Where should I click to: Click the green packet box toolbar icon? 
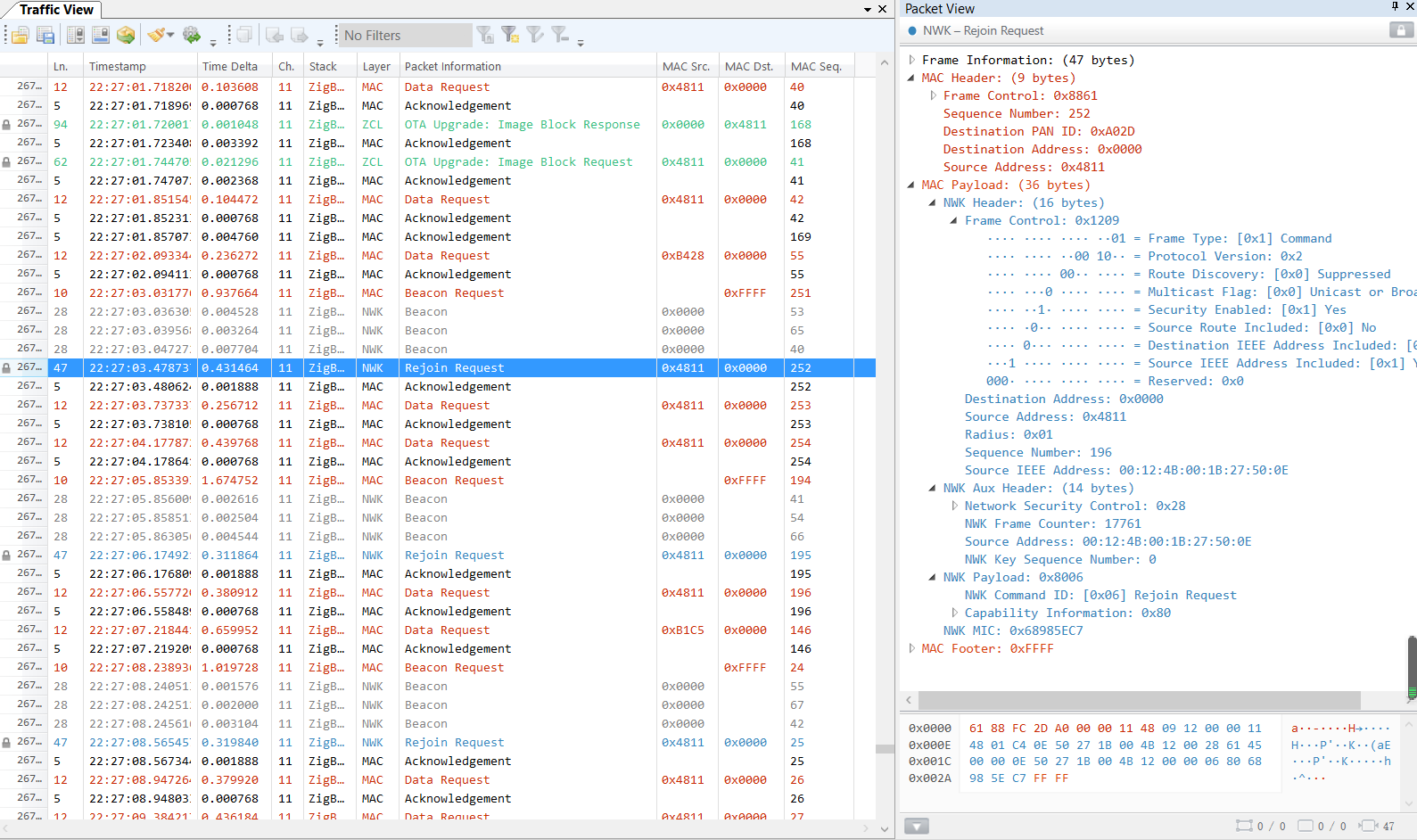pyautogui.click(x=126, y=36)
